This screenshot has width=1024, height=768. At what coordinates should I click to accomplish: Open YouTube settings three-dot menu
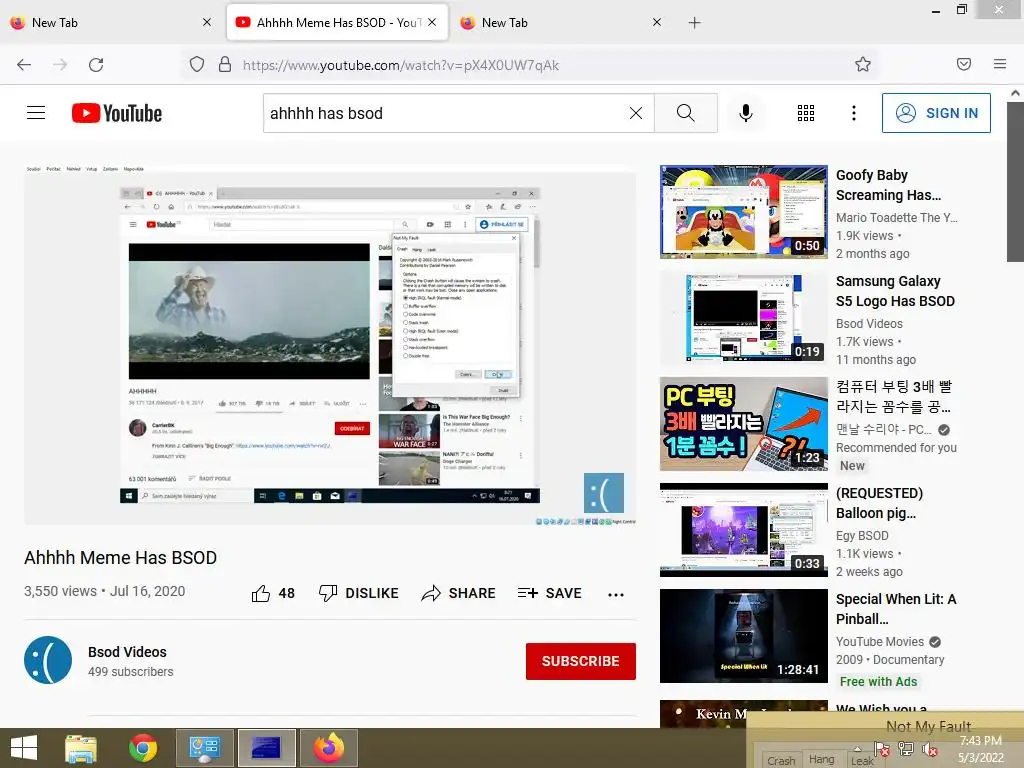click(854, 113)
